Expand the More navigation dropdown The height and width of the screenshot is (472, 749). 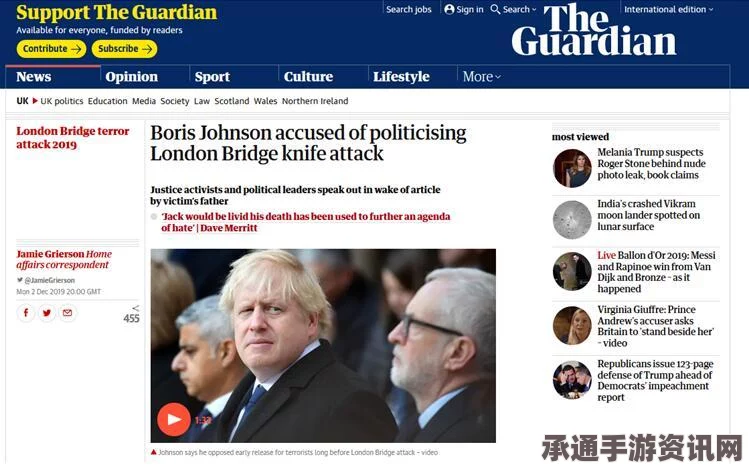pyautogui.click(x=482, y=76)
